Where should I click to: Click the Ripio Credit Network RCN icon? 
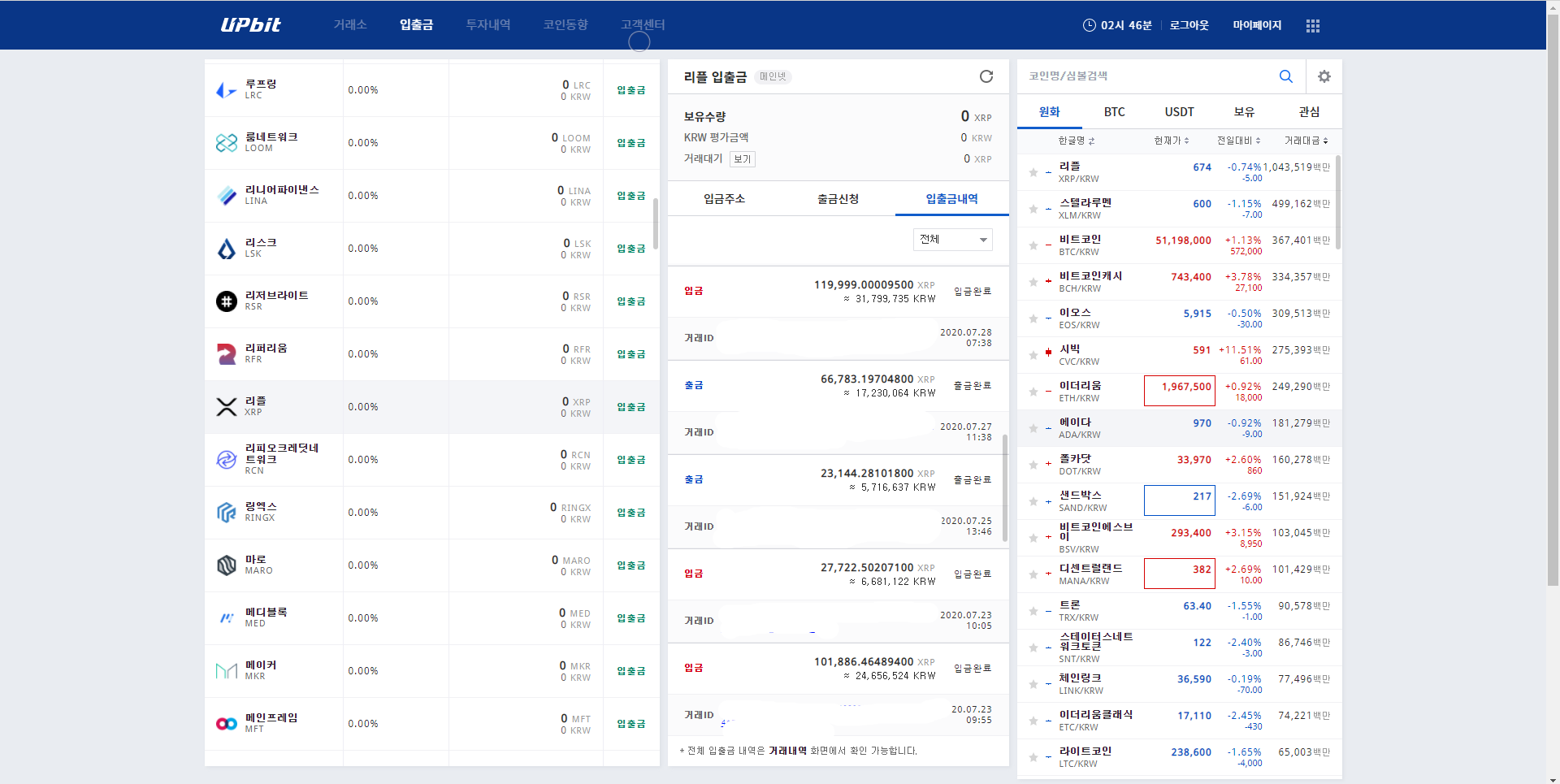(226, 460)
